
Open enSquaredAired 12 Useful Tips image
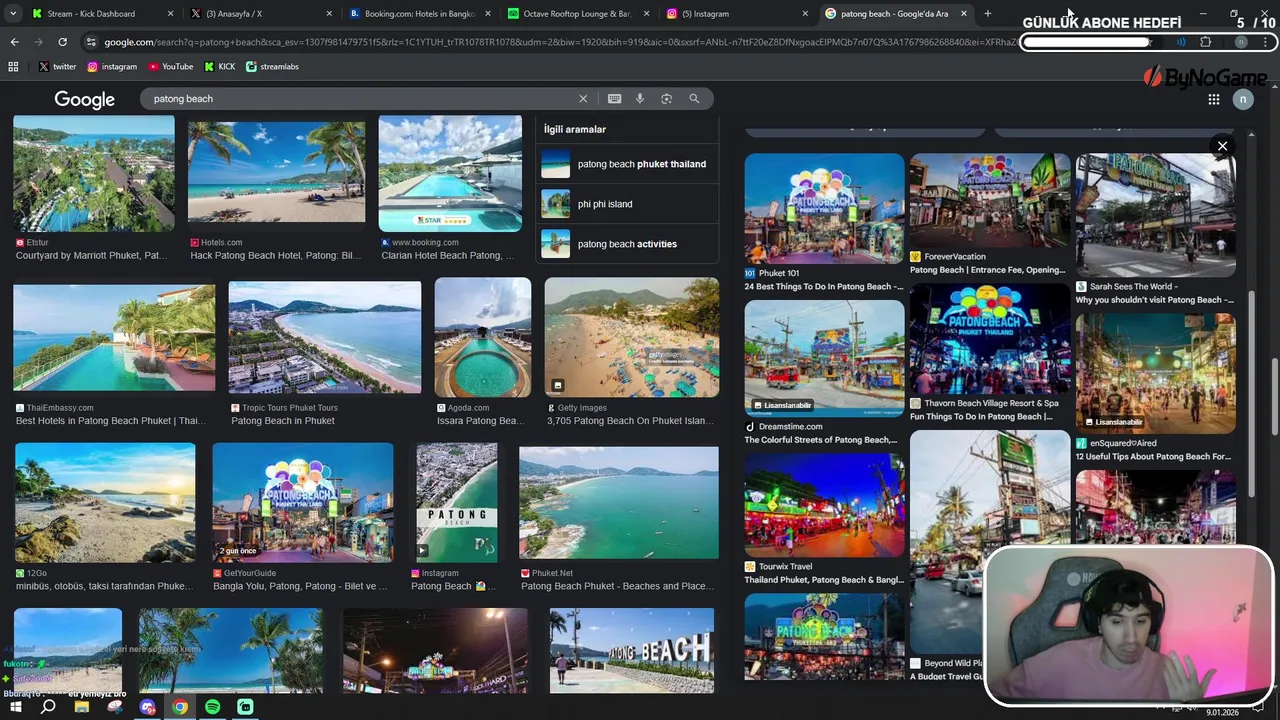[x=1156, y=373]
